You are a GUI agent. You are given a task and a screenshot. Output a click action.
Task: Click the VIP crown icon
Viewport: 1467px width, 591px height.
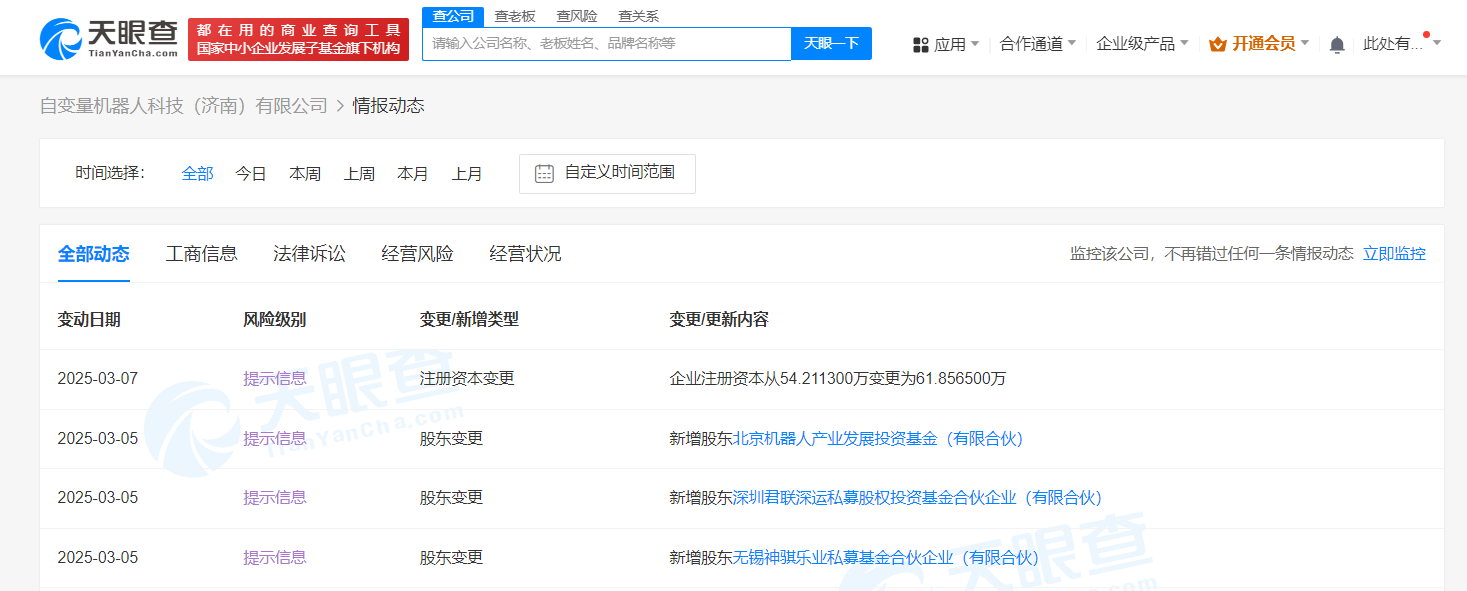1217,44
